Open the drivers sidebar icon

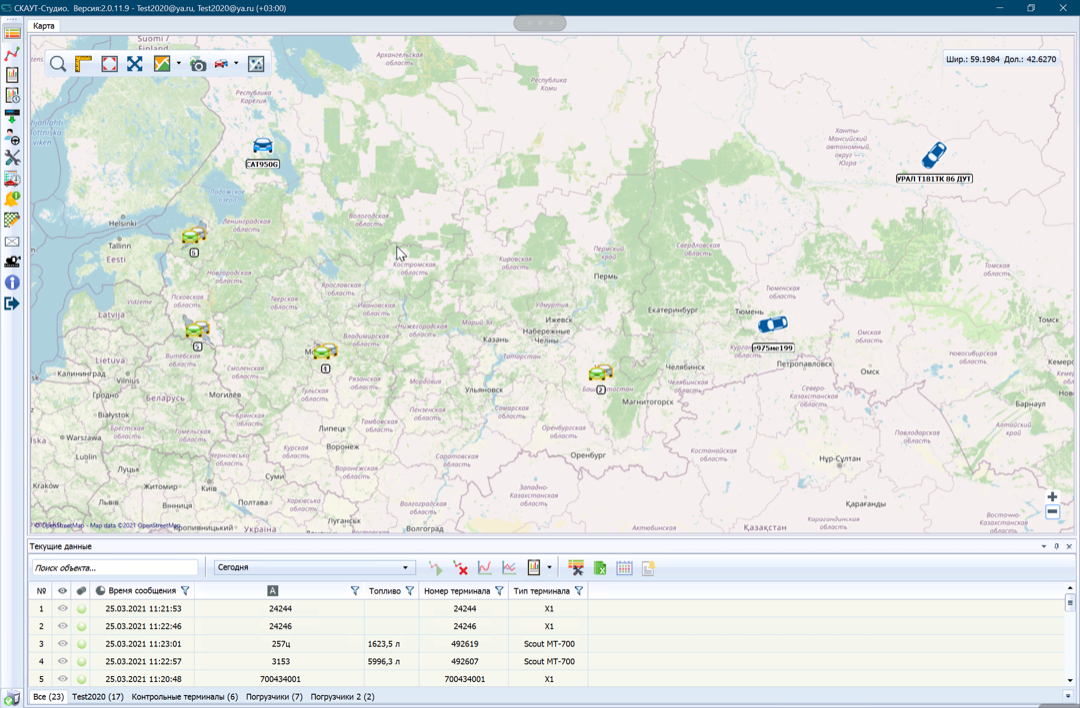point(12,137)
